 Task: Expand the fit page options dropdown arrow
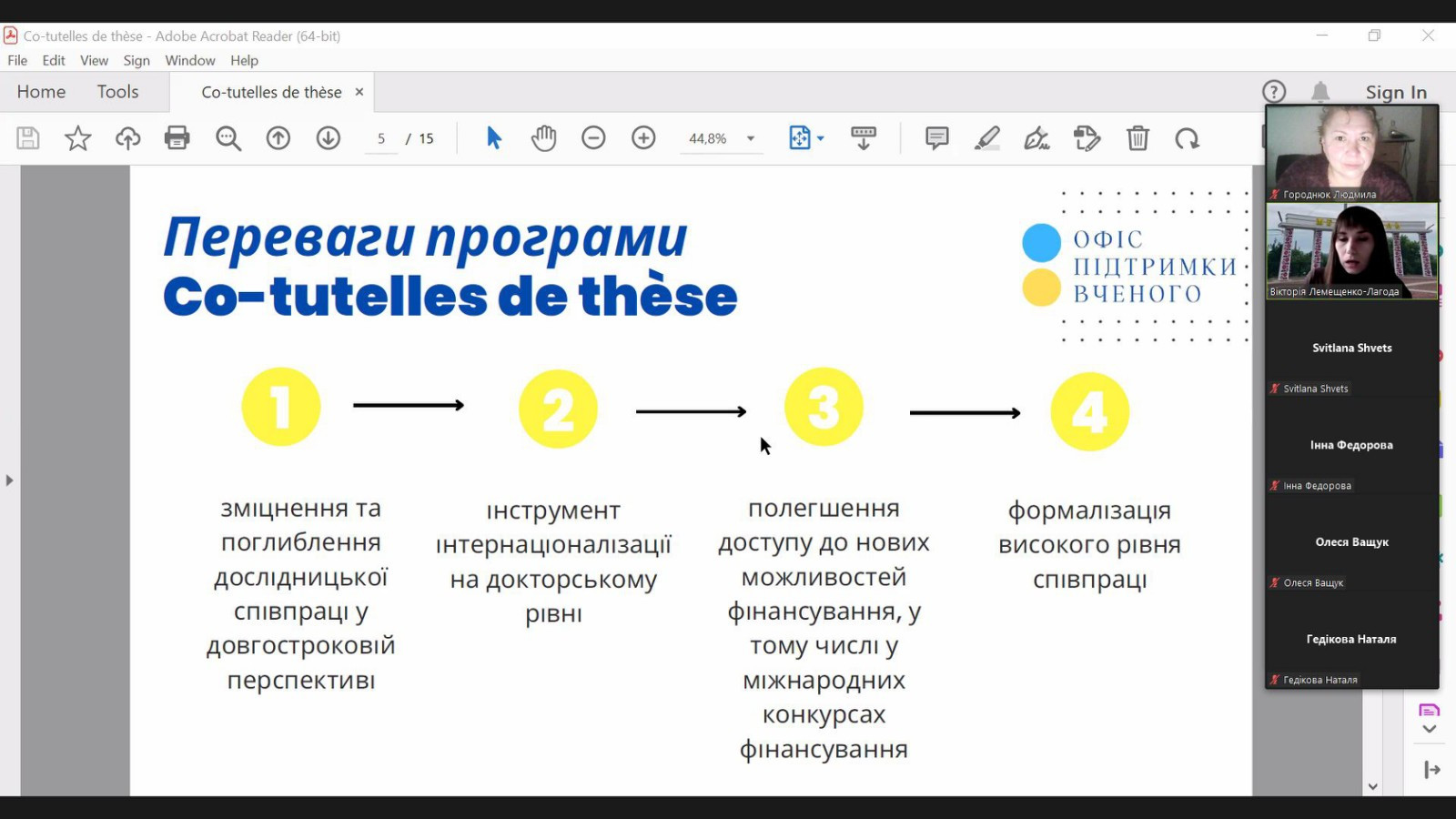pyautogui.click(x=821, y=138)
